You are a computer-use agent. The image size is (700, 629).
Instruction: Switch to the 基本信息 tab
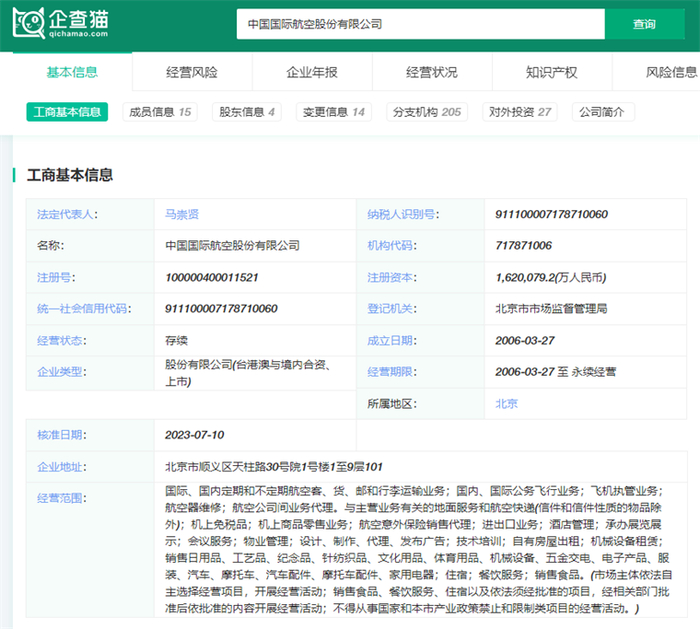click(72, 72)
